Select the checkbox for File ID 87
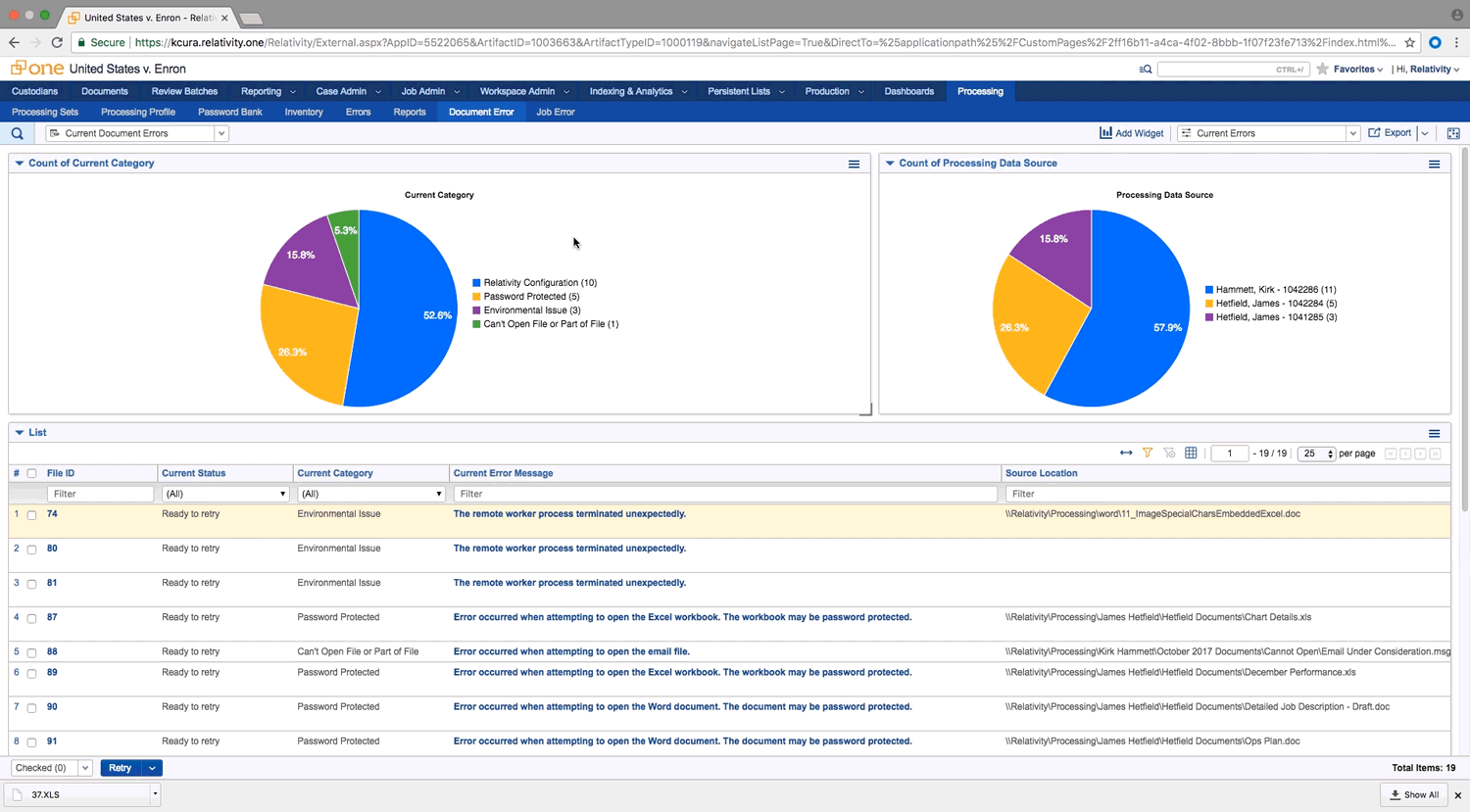Viewport: 1470px width, 812px height. [x=31, y=619]
